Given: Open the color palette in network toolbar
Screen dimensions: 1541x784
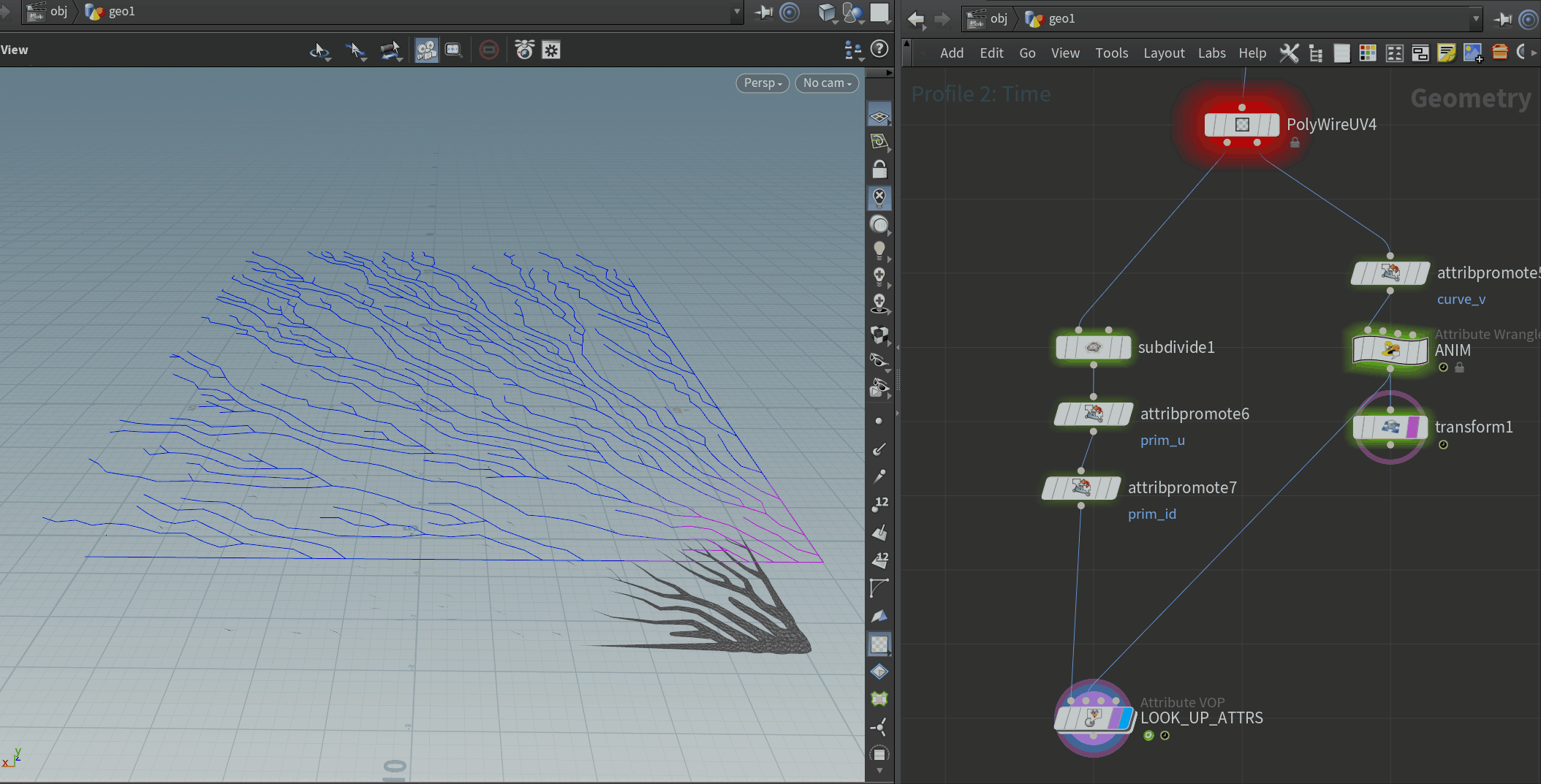Looking at the screenshot, I should point(1367,53).
